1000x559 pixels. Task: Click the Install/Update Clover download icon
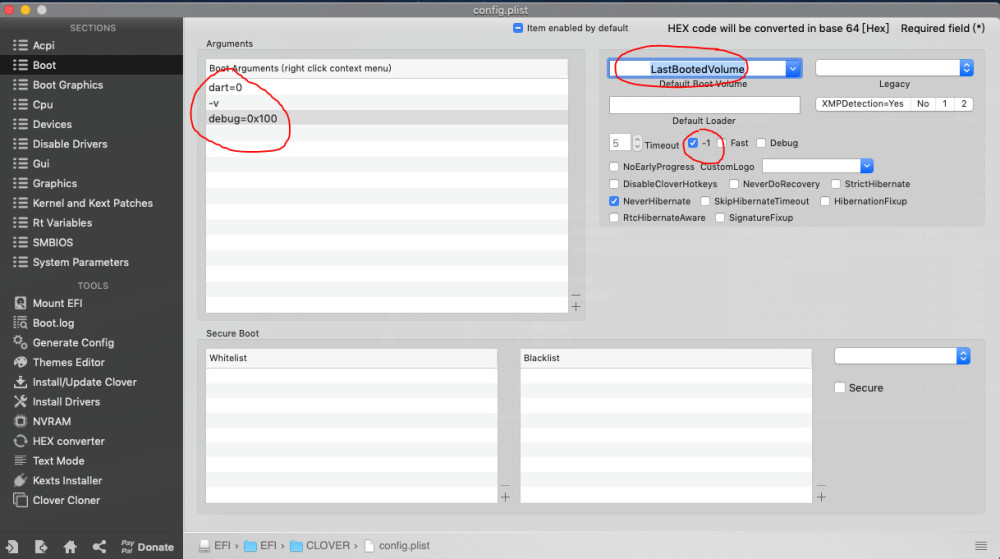click(20, 382)
